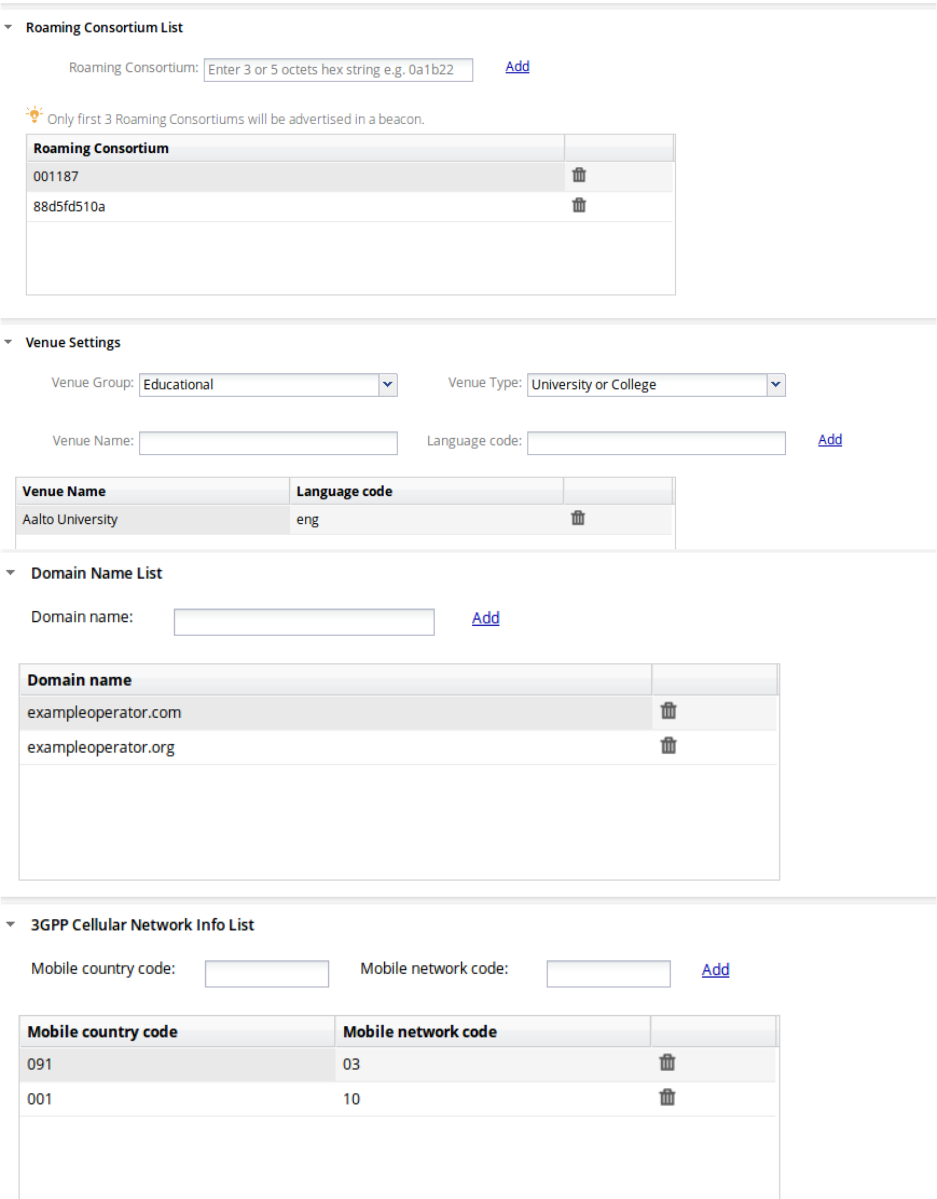The image size is (937, 1199).
Task: Open the Venue Group dropdown
Action: point(388,384)
